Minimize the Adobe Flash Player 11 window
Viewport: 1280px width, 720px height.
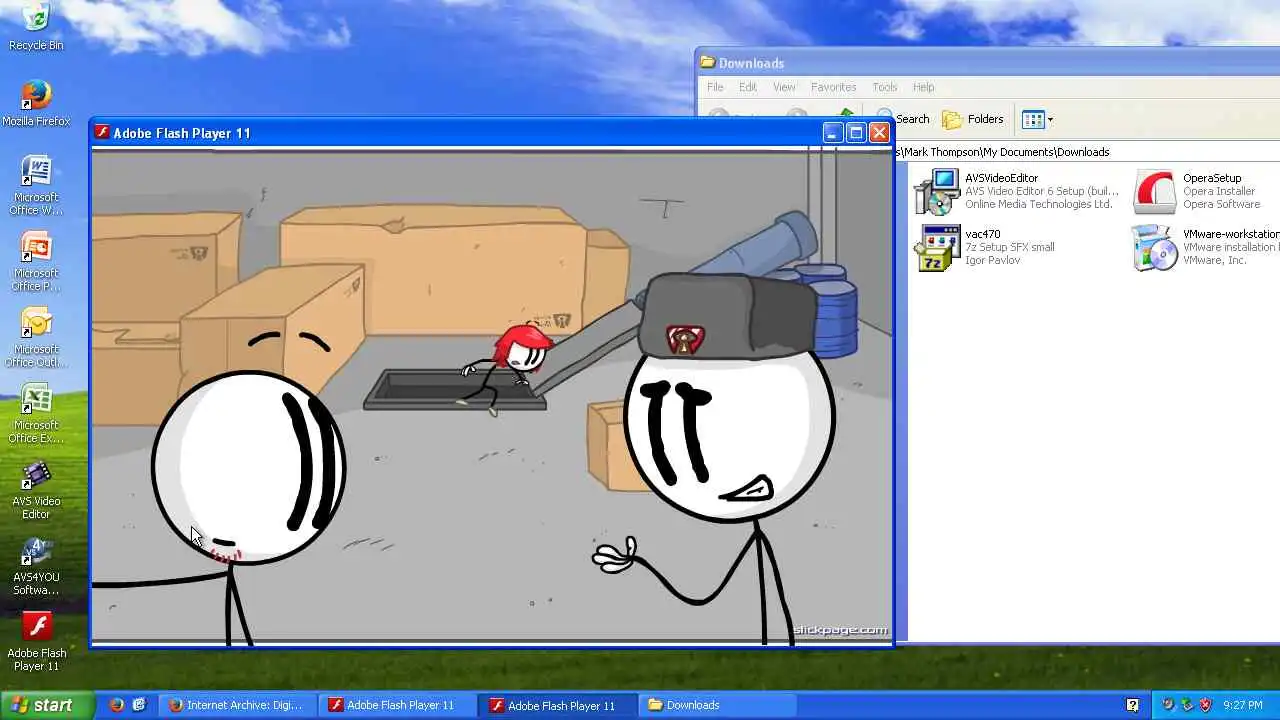tap(832, 132)
